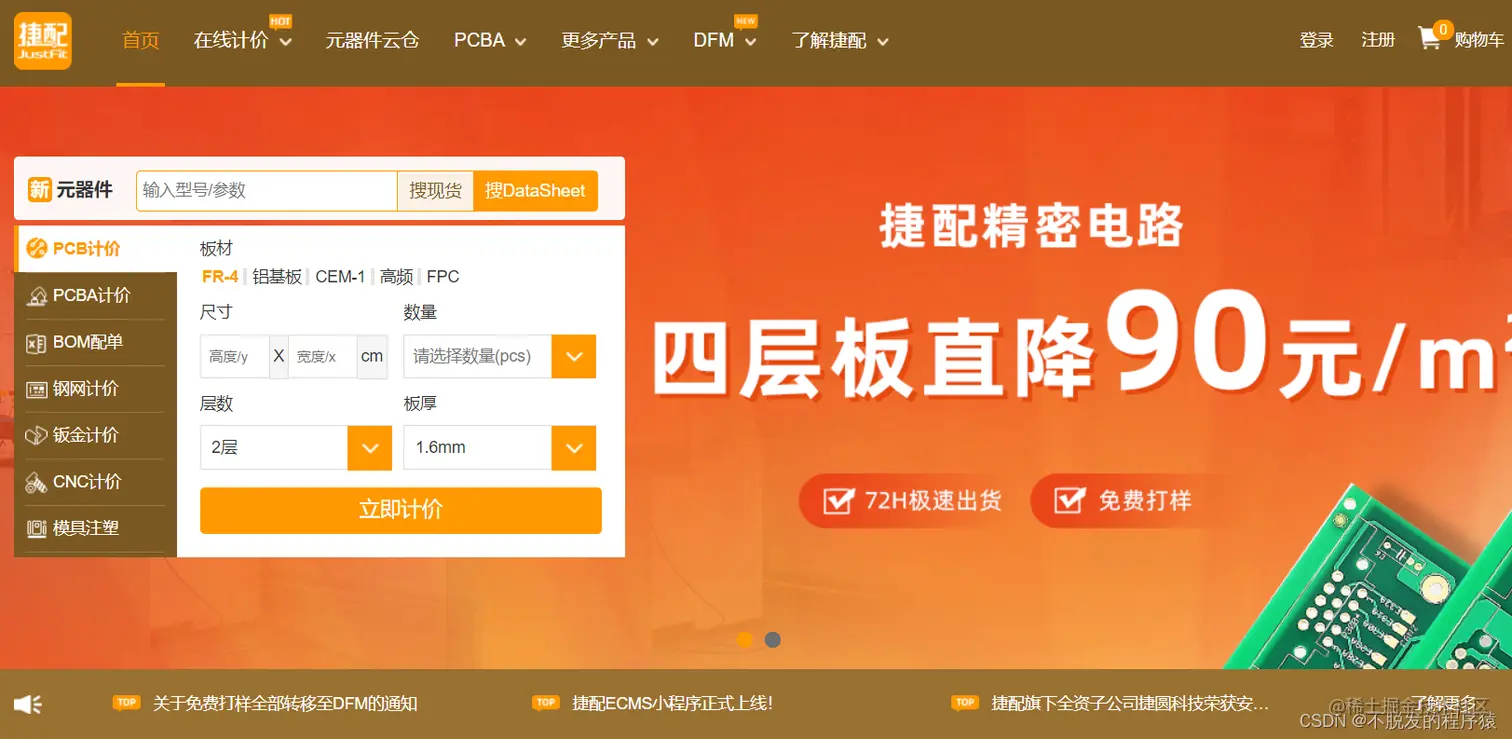
Task: Select CEM-1 board material
Action: tap(340, 277)
